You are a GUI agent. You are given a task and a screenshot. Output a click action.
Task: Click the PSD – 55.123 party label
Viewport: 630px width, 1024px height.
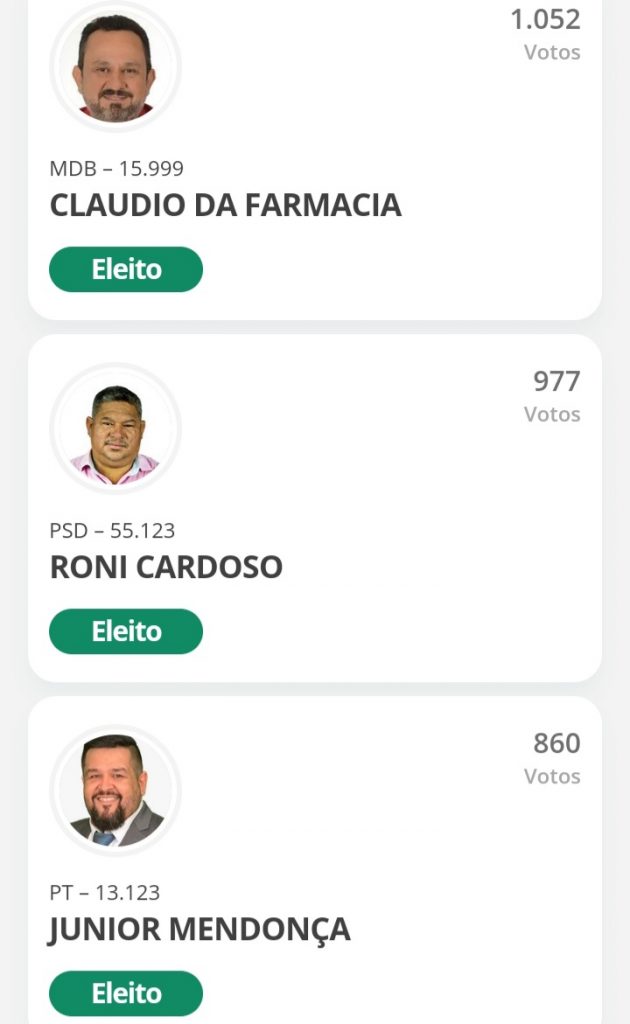click(112, 531)
